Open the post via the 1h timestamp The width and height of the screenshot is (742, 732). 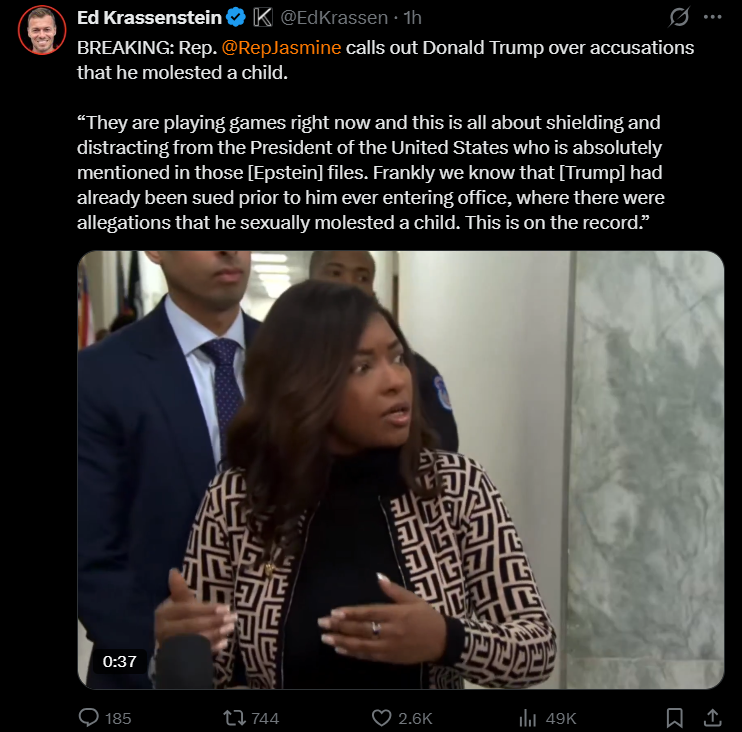412,18
